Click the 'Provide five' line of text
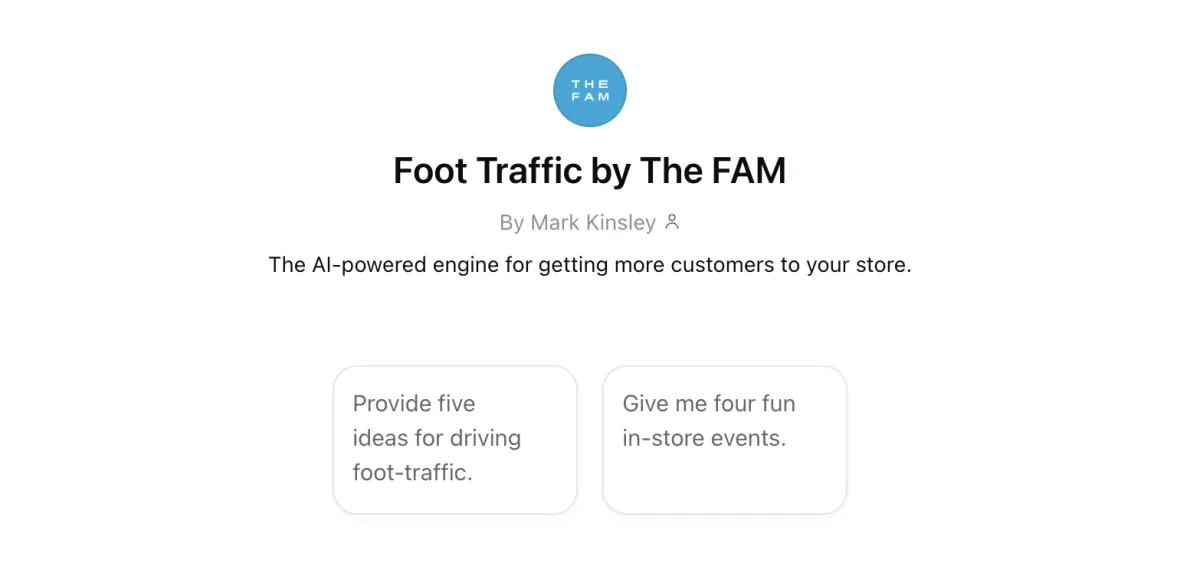 click(414, 404)
